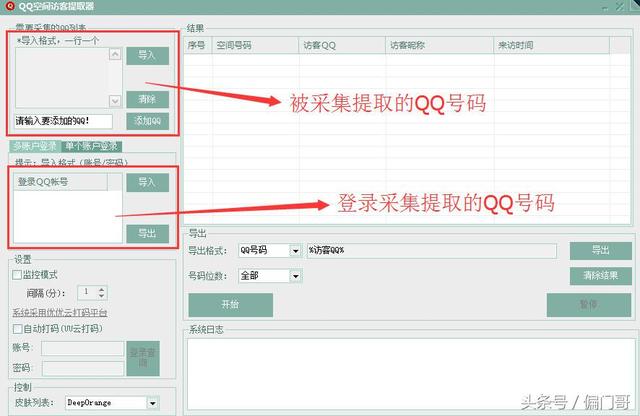Open the 皮肤列表 DeepOrange dropdown

[x=152, y=403]
